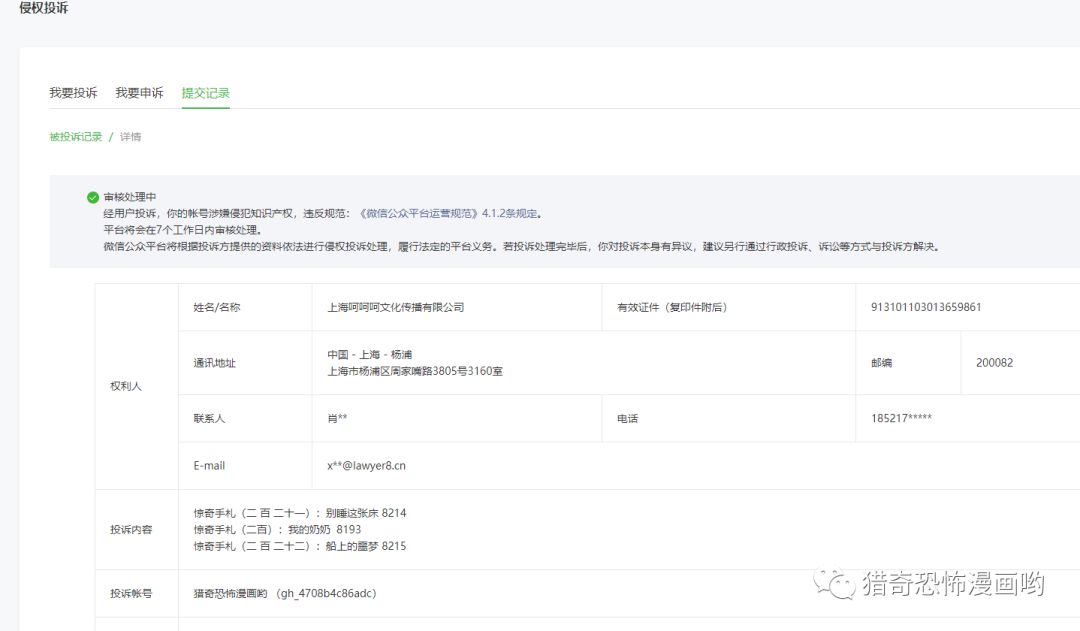Click the green 审核处理中 status checkmark icon
1080x631 pixels.
point(93,198)
